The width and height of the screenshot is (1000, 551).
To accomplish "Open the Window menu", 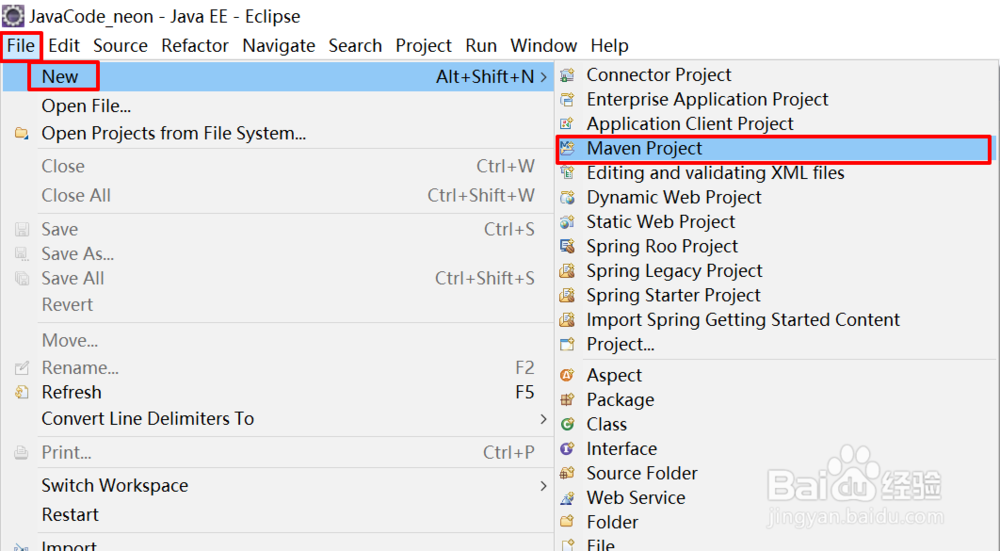I will click(x=543, y=46).
